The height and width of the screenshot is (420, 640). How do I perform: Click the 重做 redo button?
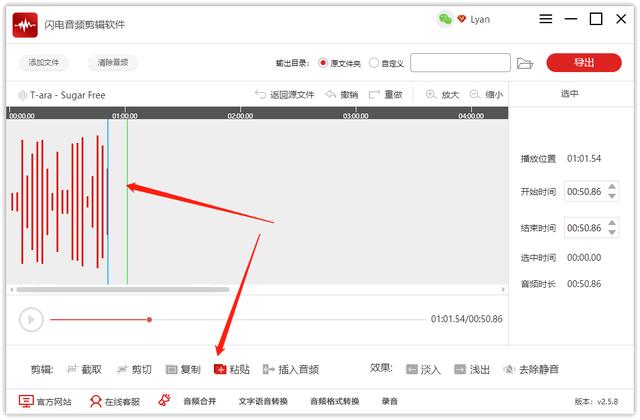(x=385, y=95)
